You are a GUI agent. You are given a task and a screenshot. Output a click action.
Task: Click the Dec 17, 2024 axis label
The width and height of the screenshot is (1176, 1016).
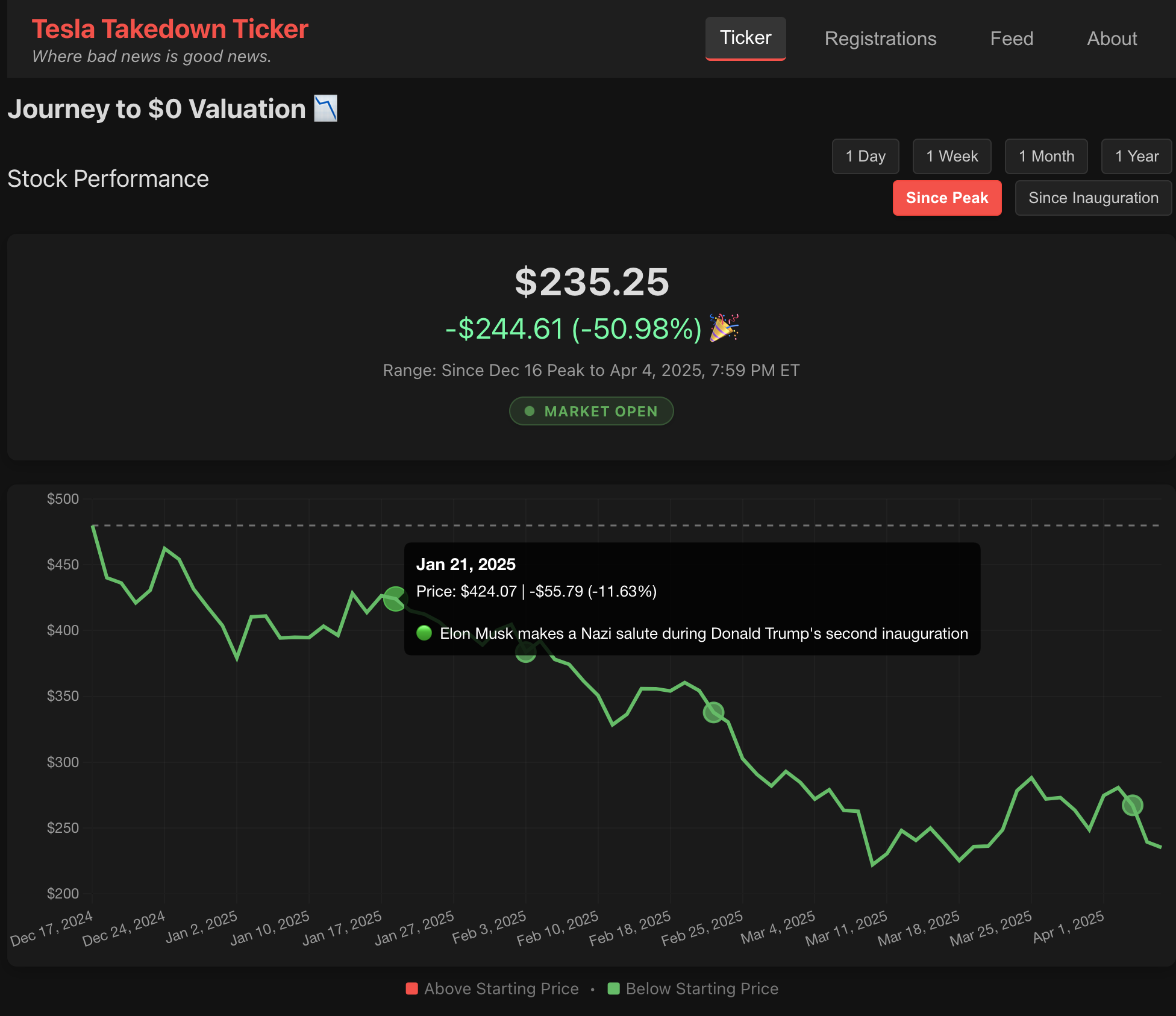click(x=52, y=929)
